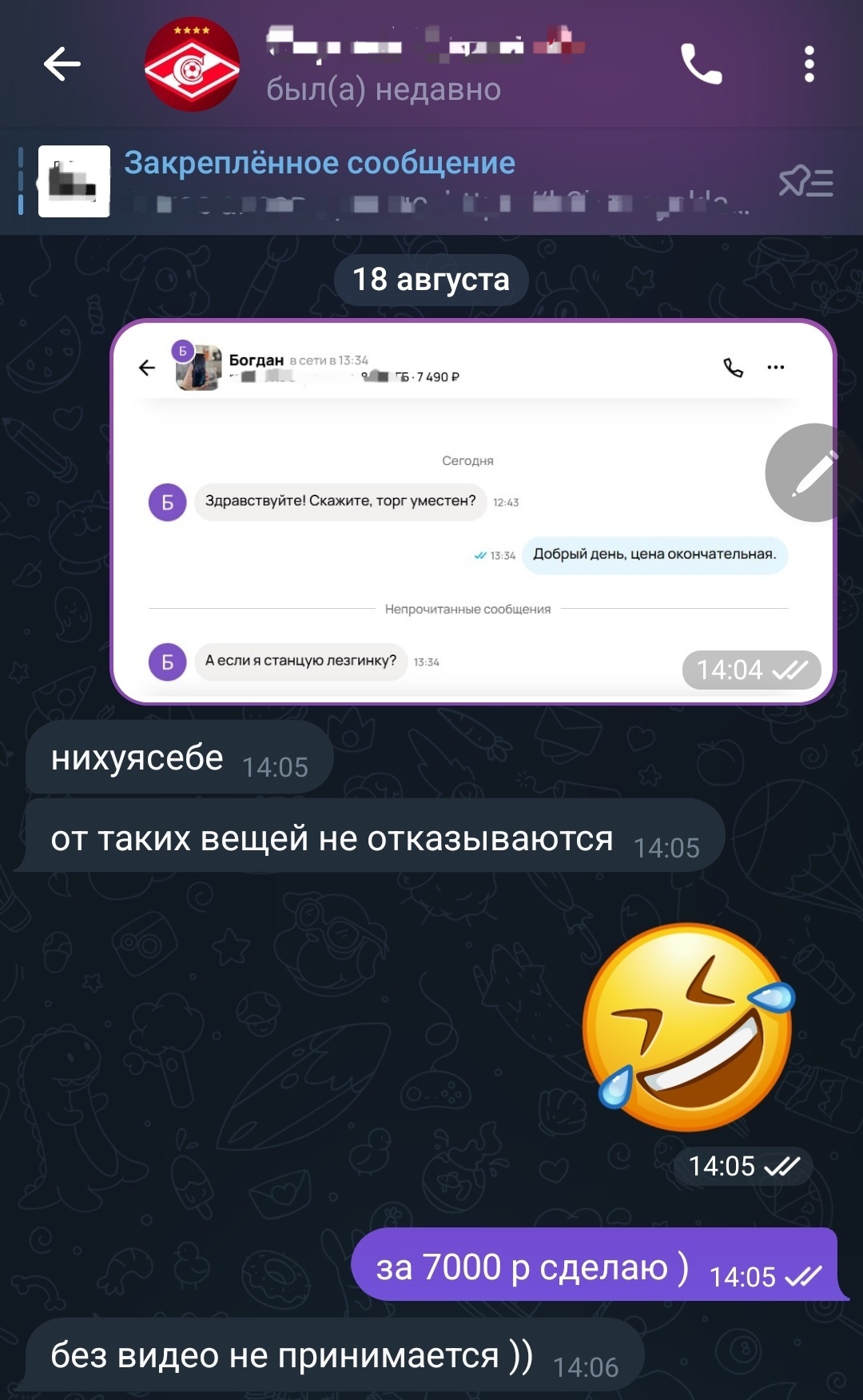Open the pinned messages list icon
Image resolution: width=863 pixels, height=1400 pixels.
[805, 181]
